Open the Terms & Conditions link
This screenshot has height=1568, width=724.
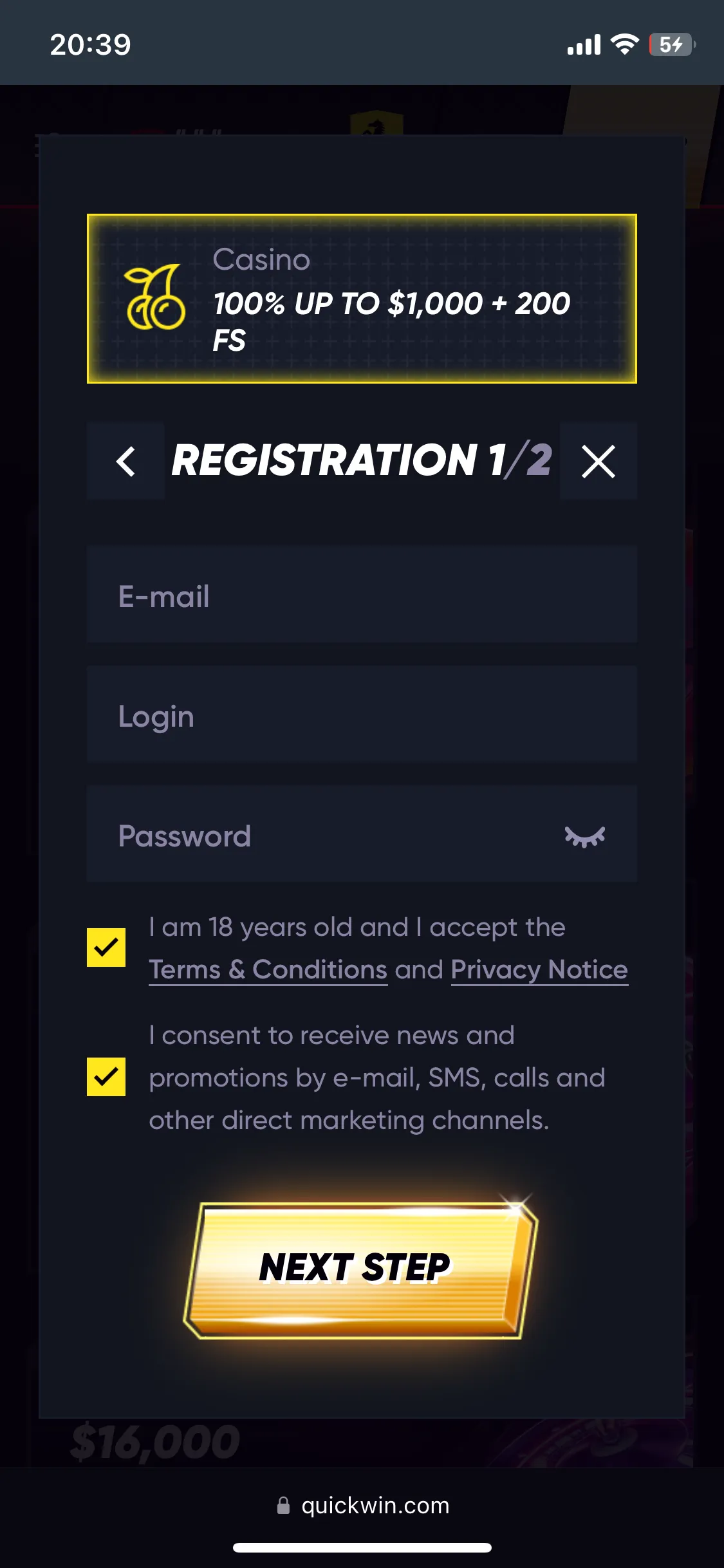pos(268,969)
